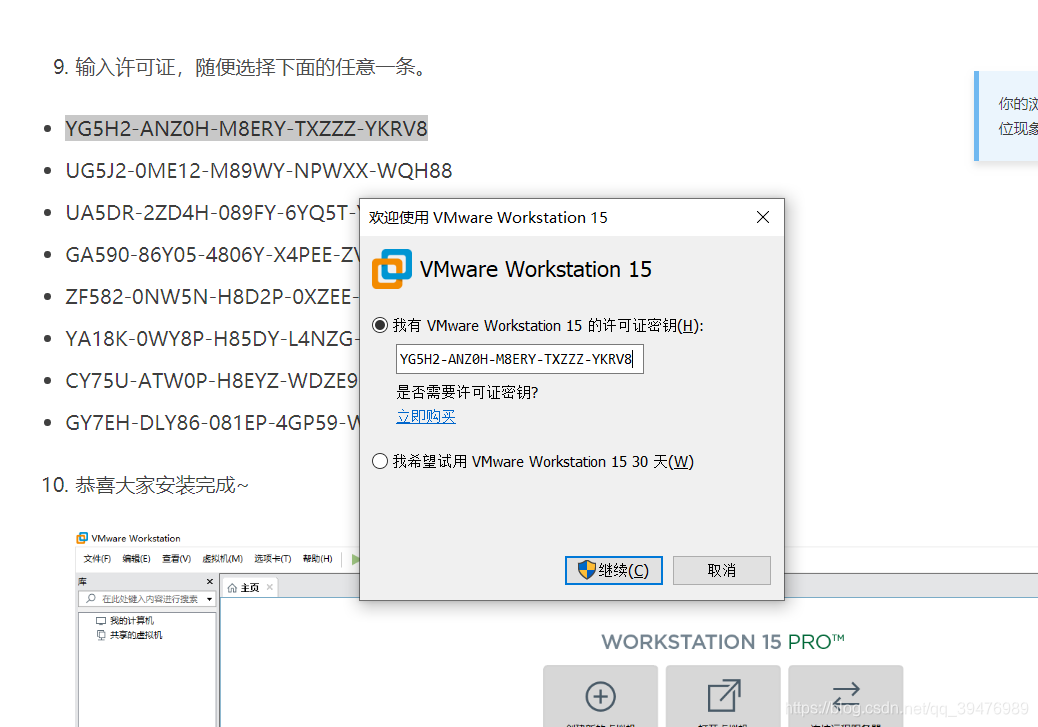
Task: Click the license key input field
Action: (x=520, y=359)
